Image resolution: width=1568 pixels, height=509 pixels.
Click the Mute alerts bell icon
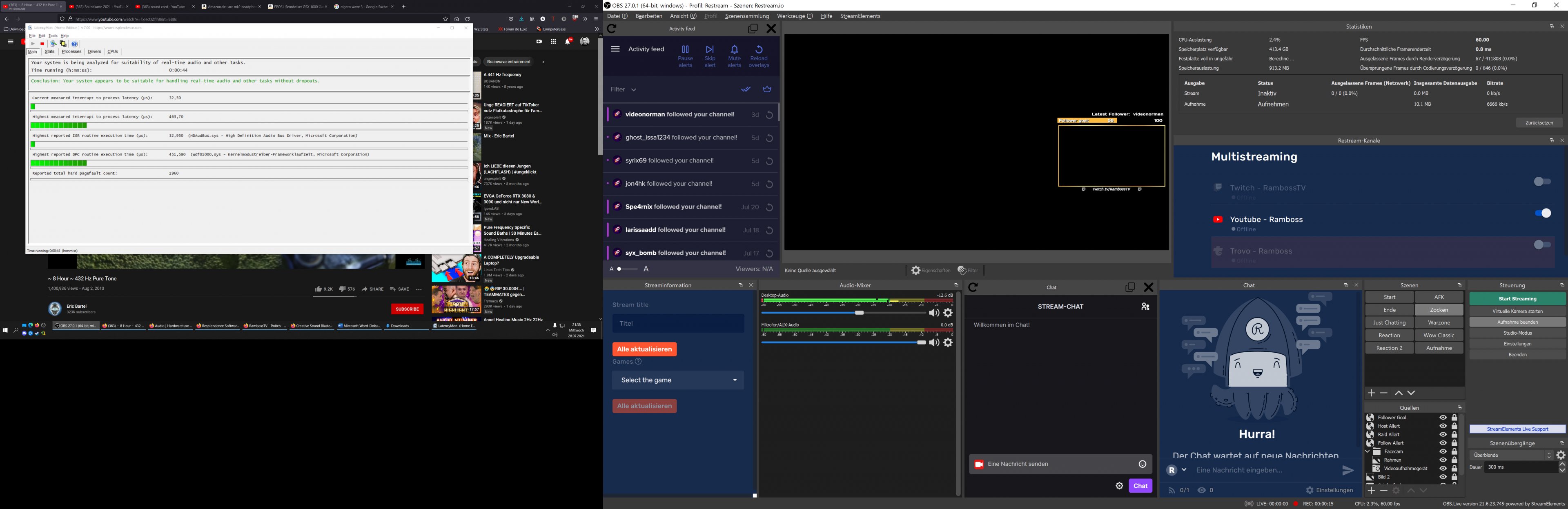[734, 49]
